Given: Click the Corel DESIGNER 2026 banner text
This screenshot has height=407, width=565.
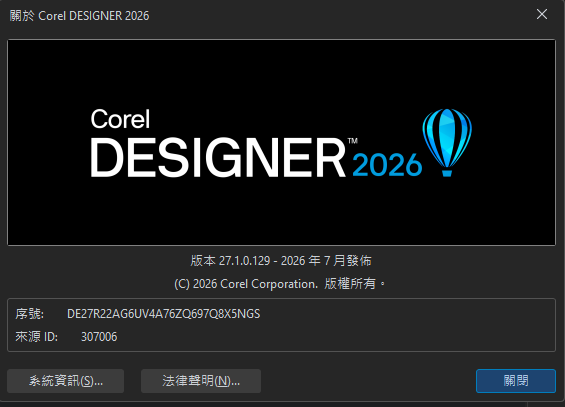Looking at the screenshot, I should tap(256, 144).
